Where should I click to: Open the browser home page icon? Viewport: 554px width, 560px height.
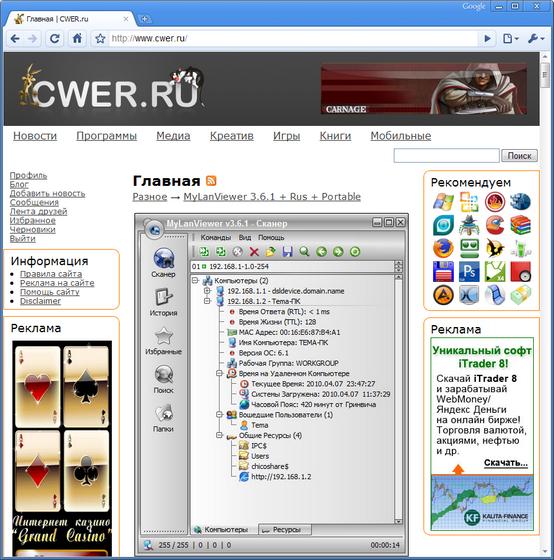[77, 39]
